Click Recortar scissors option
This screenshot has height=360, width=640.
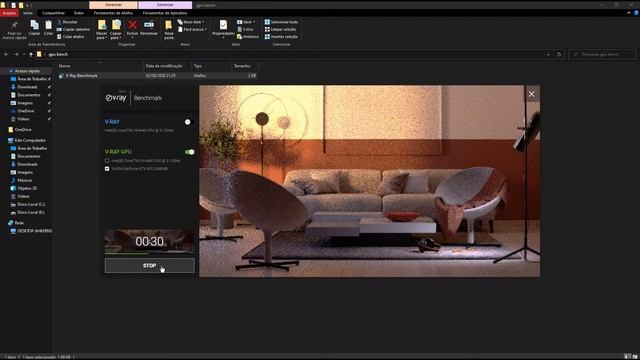tap(67, 22)
